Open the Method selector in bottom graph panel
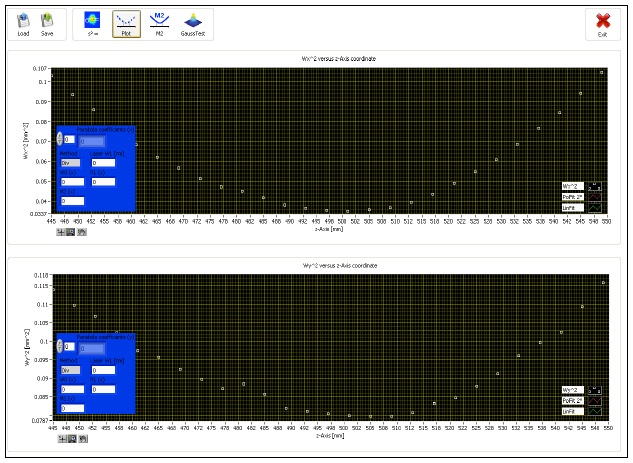The width and height of the screenshot is (633, 463). pos(70,368)
